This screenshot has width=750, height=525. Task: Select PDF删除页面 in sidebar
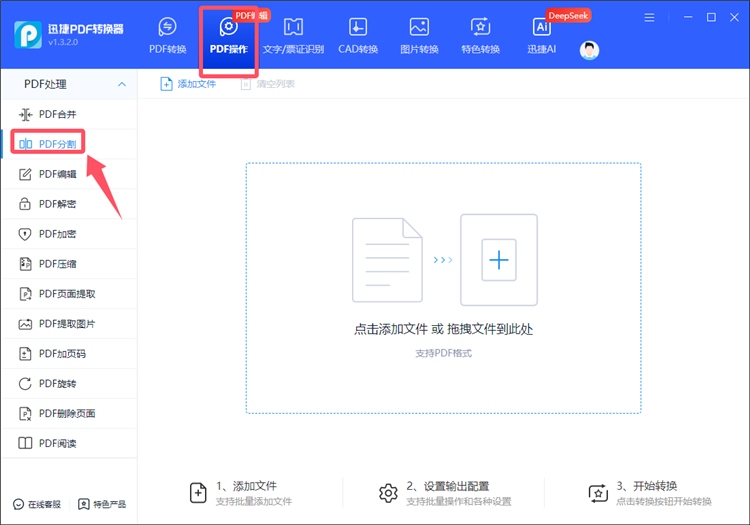(x=69, y=414)
